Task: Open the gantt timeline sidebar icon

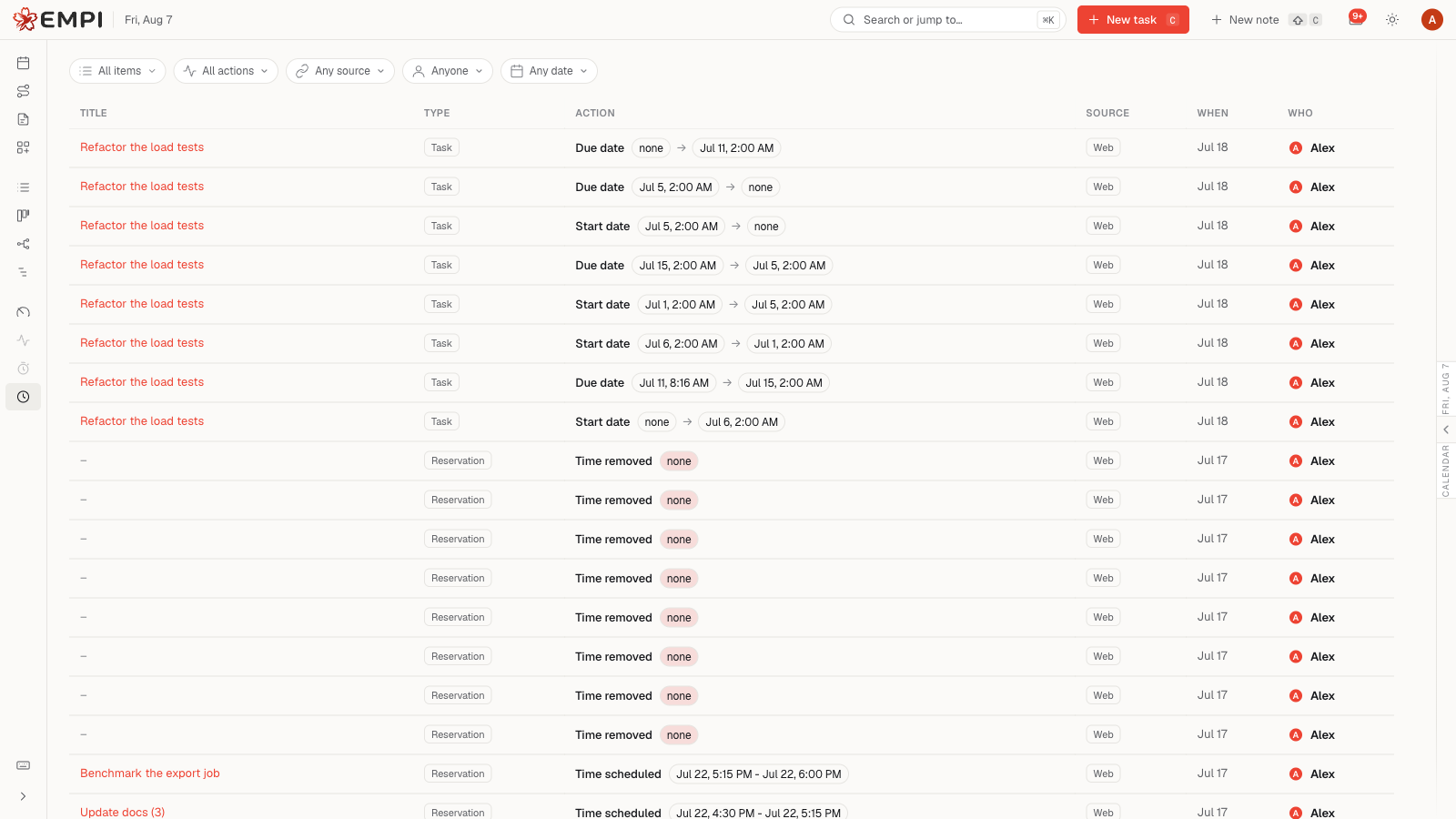Action: (x=24, y=272)
